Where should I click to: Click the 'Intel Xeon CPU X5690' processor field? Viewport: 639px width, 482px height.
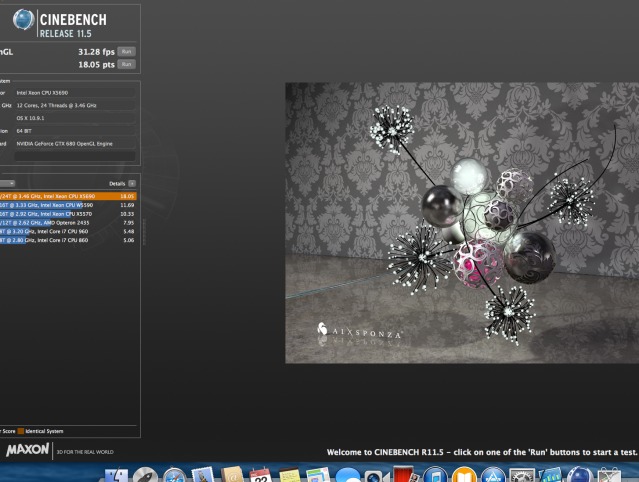point(75,93)
